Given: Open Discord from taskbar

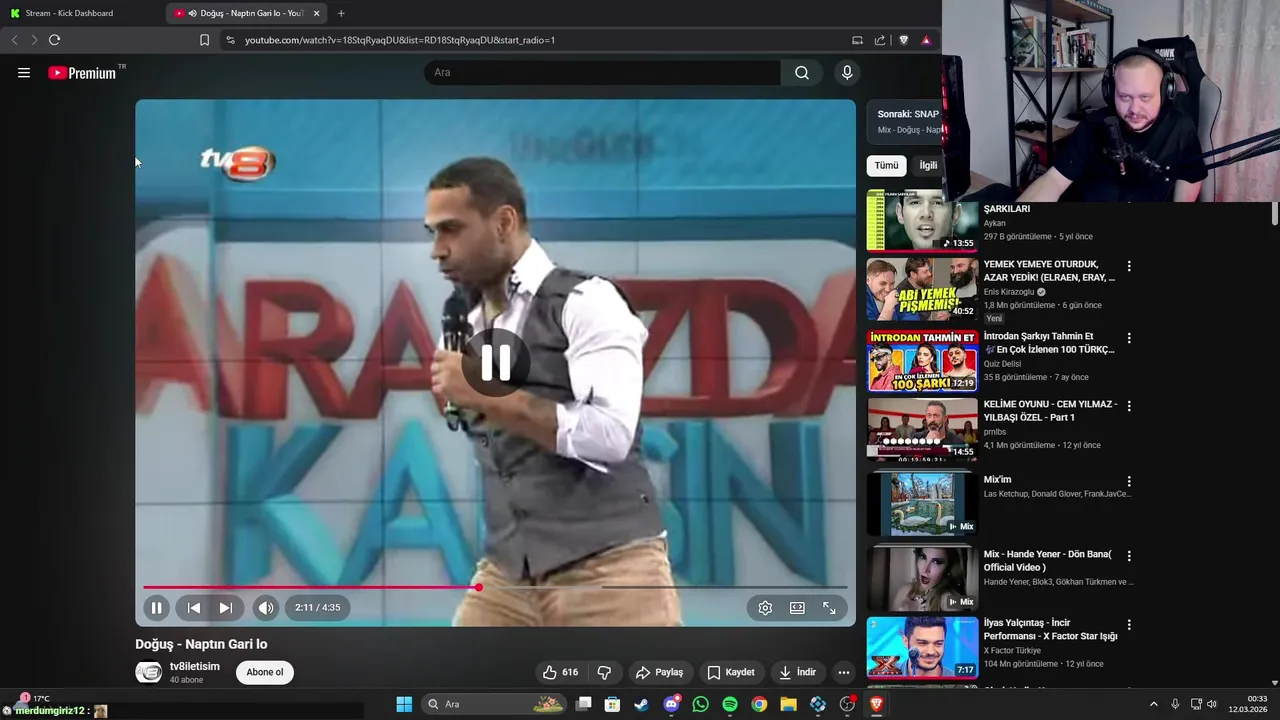Looking at the screenshot, I should point(671,704).
